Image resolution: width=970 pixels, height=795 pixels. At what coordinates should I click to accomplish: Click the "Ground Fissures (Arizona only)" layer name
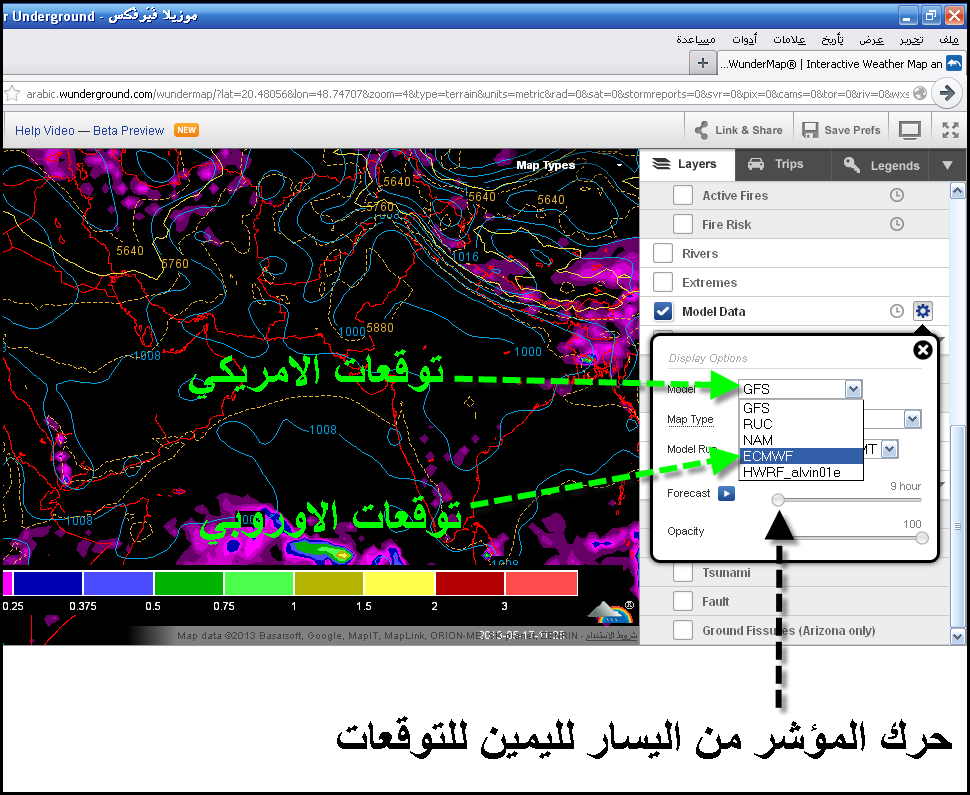789,630
